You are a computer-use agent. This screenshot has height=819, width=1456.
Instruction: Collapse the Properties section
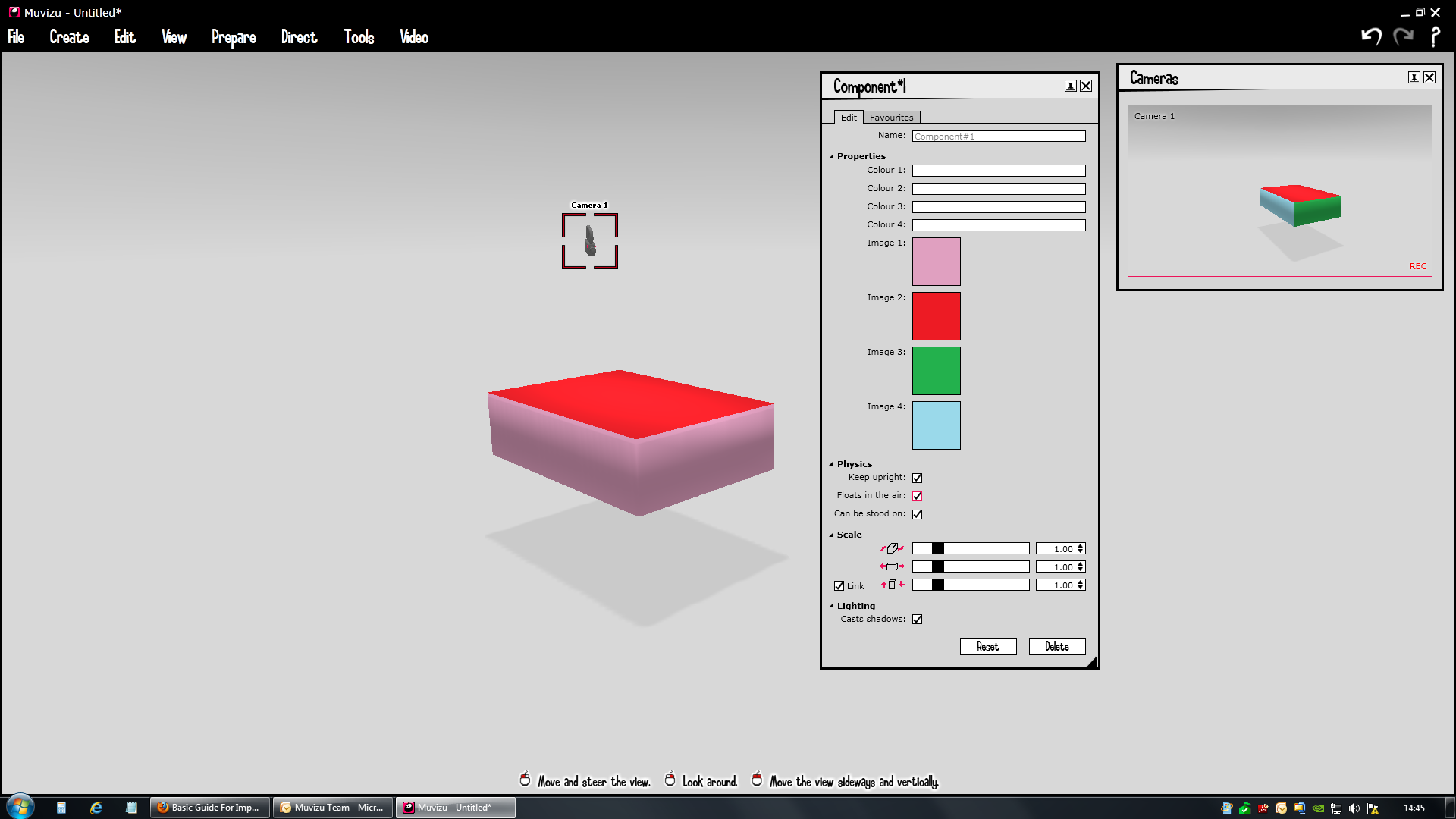pos(831,157)
